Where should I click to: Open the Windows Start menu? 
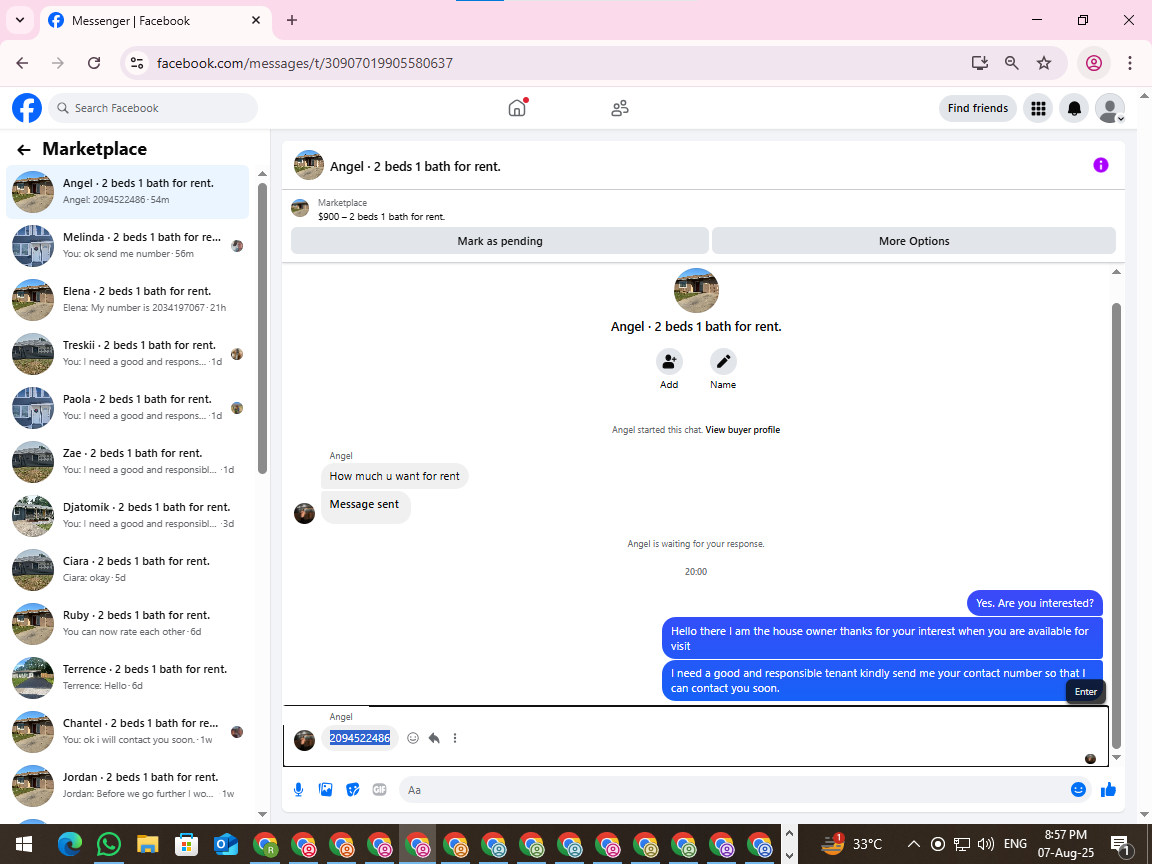click(24, 845)
